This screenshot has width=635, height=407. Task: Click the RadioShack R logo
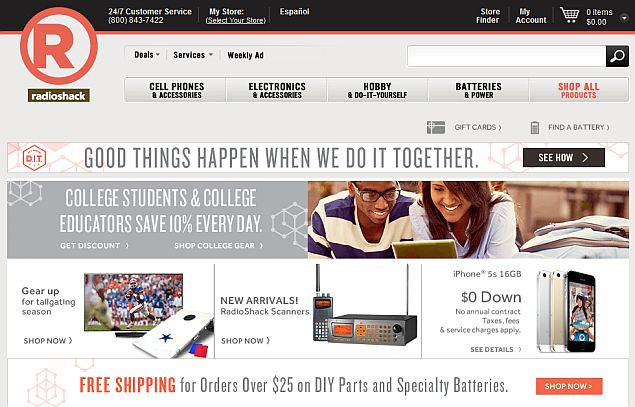(59, 46)
